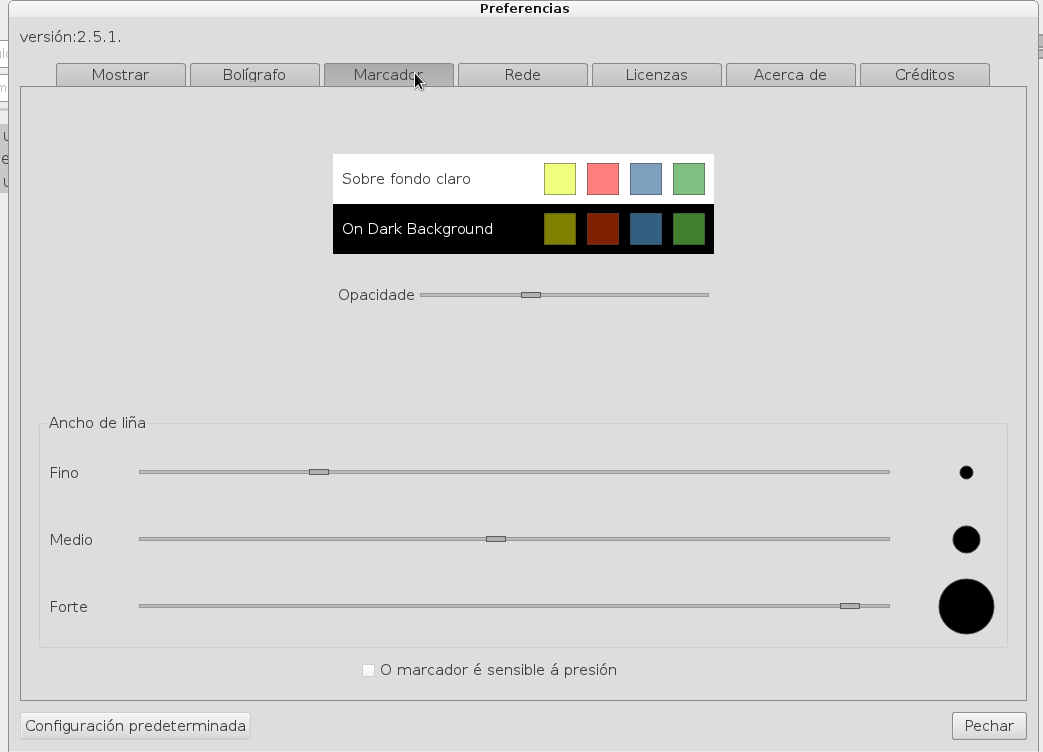1043x752 pixels.
Task: Click the dark green swatch on dark background
Action: click(689, 229)
